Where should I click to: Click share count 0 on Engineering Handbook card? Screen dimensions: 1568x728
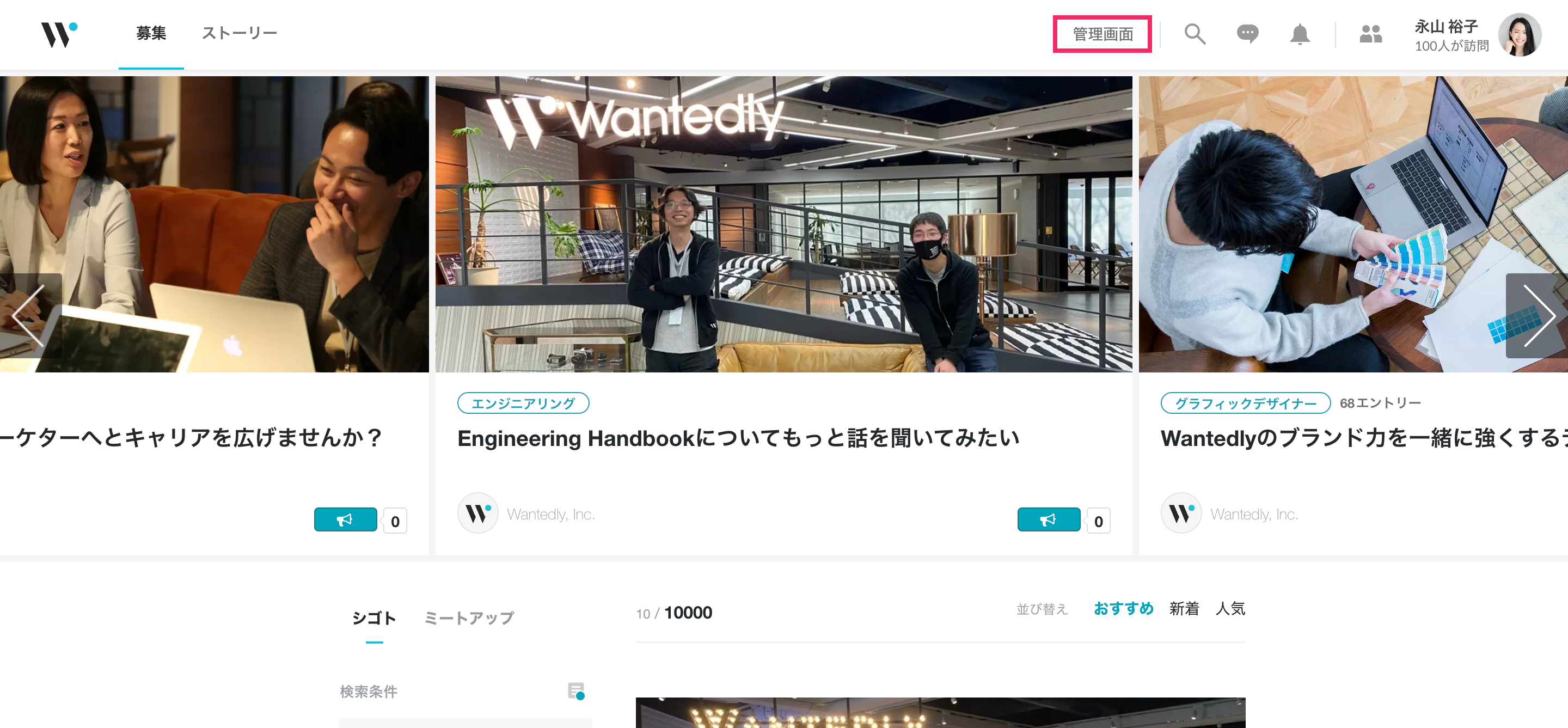click(1098, 521)
